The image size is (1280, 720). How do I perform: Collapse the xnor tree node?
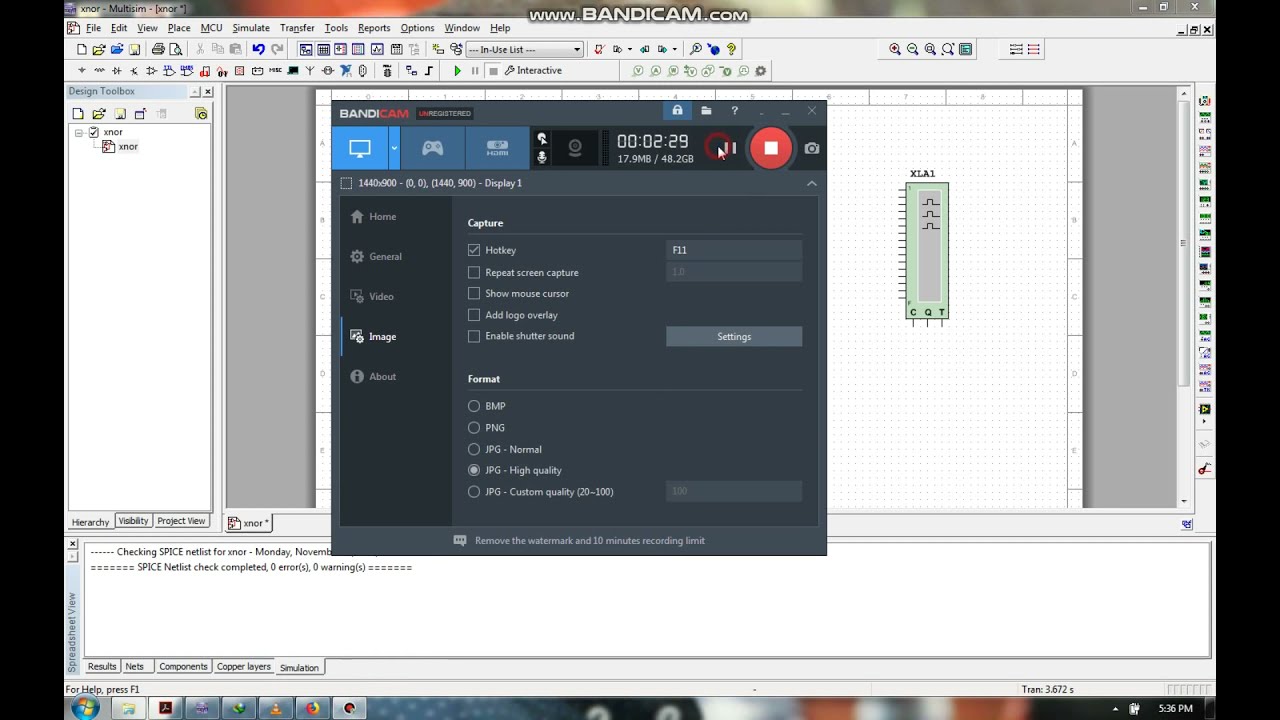coord(79,132)
